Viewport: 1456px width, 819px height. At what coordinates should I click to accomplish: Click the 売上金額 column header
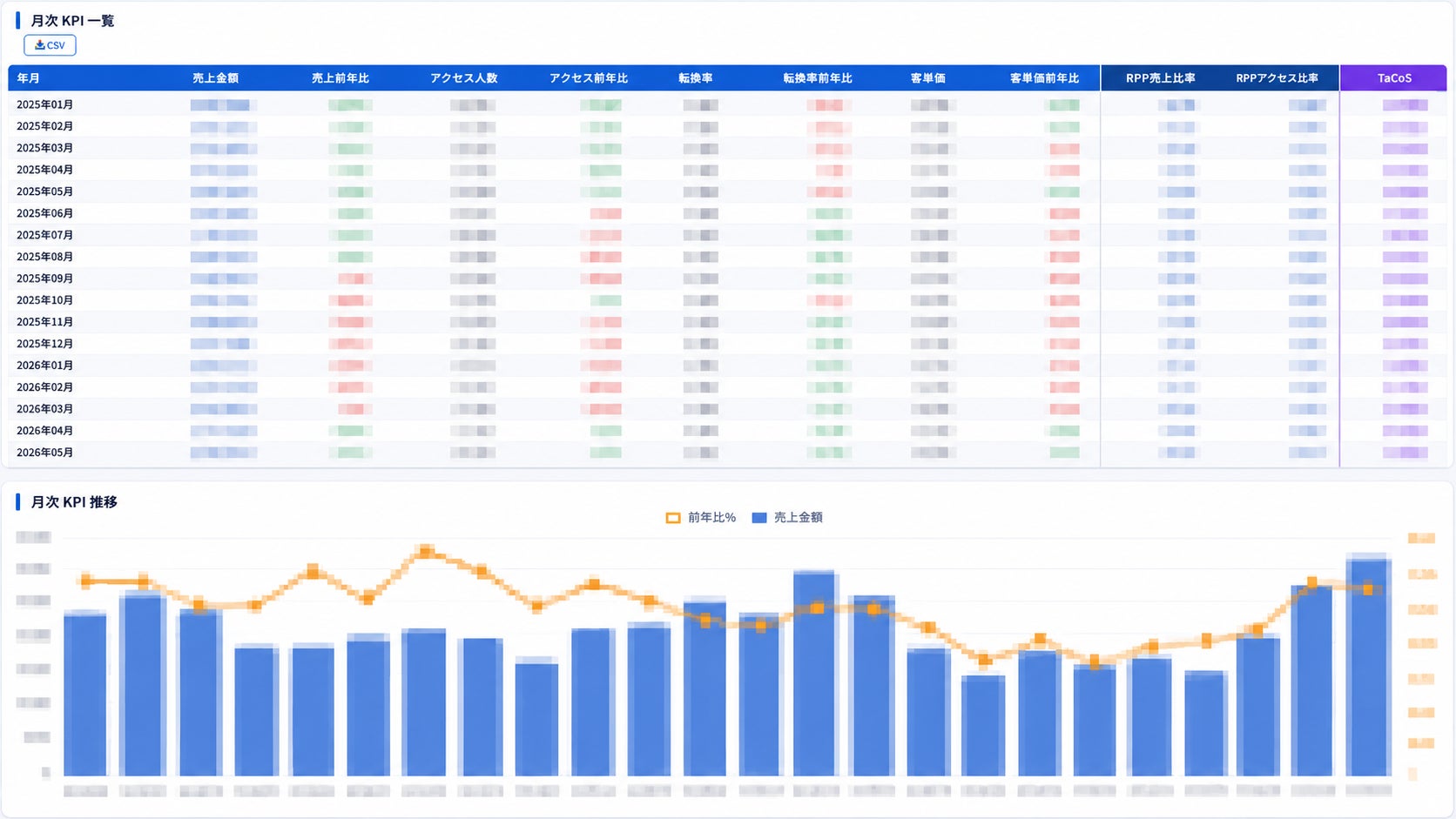215,78
